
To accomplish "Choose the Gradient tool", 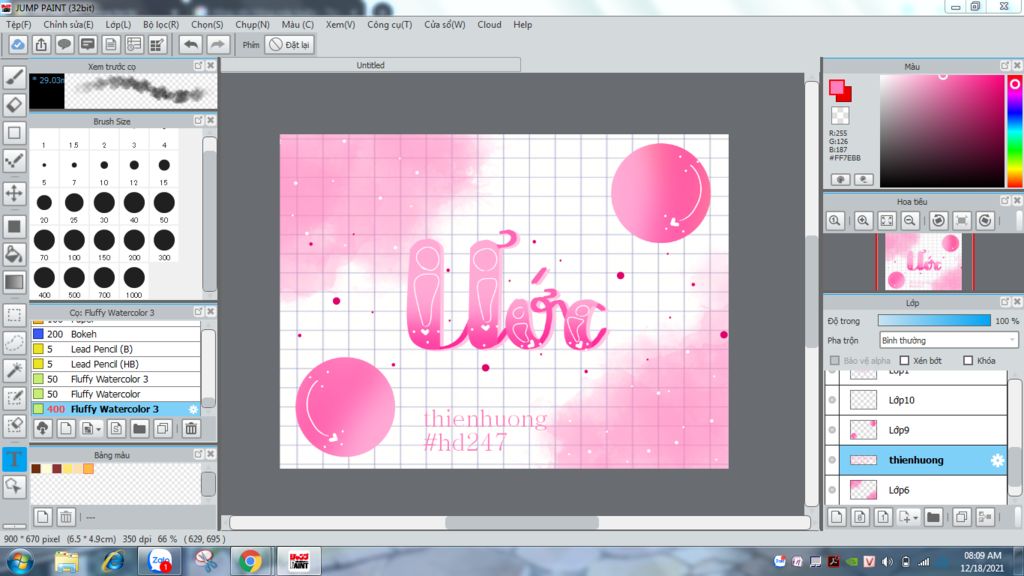I will (x=14, y=282).
